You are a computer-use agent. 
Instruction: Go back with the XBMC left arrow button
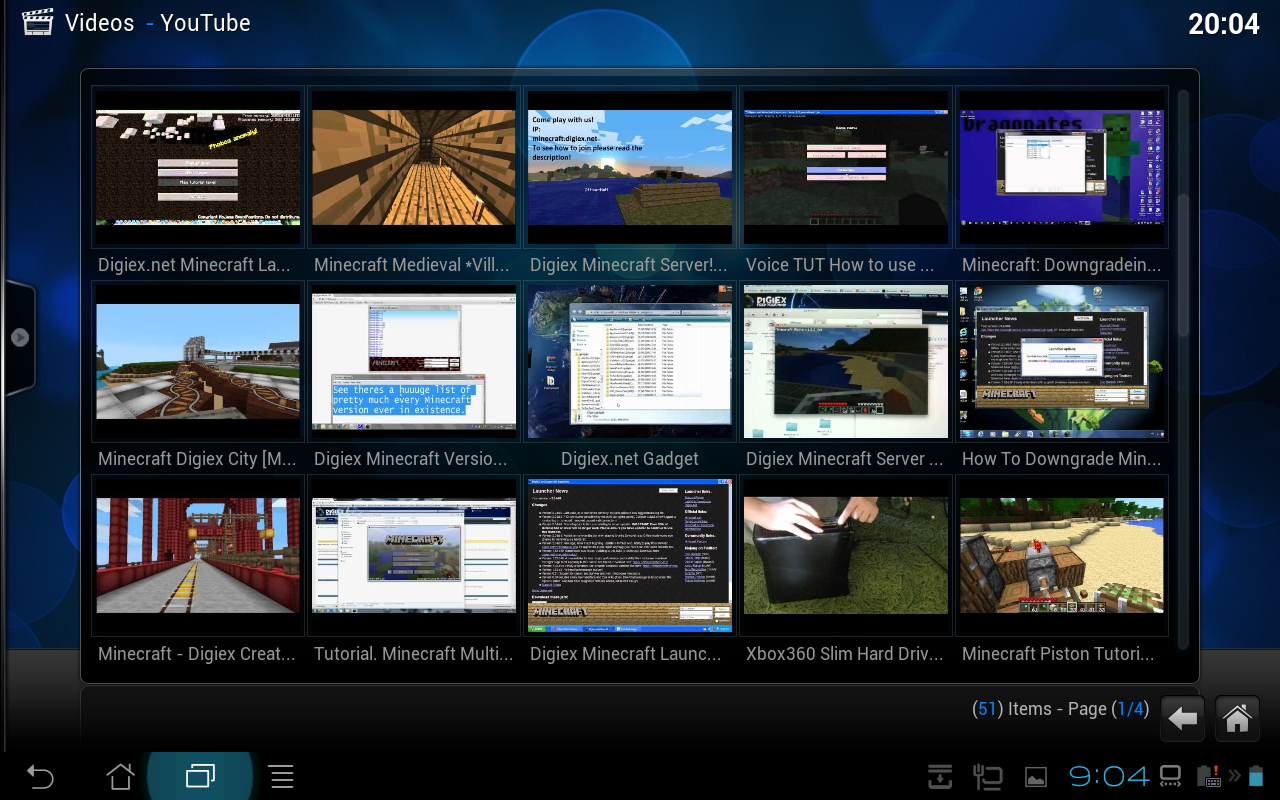1183,718
